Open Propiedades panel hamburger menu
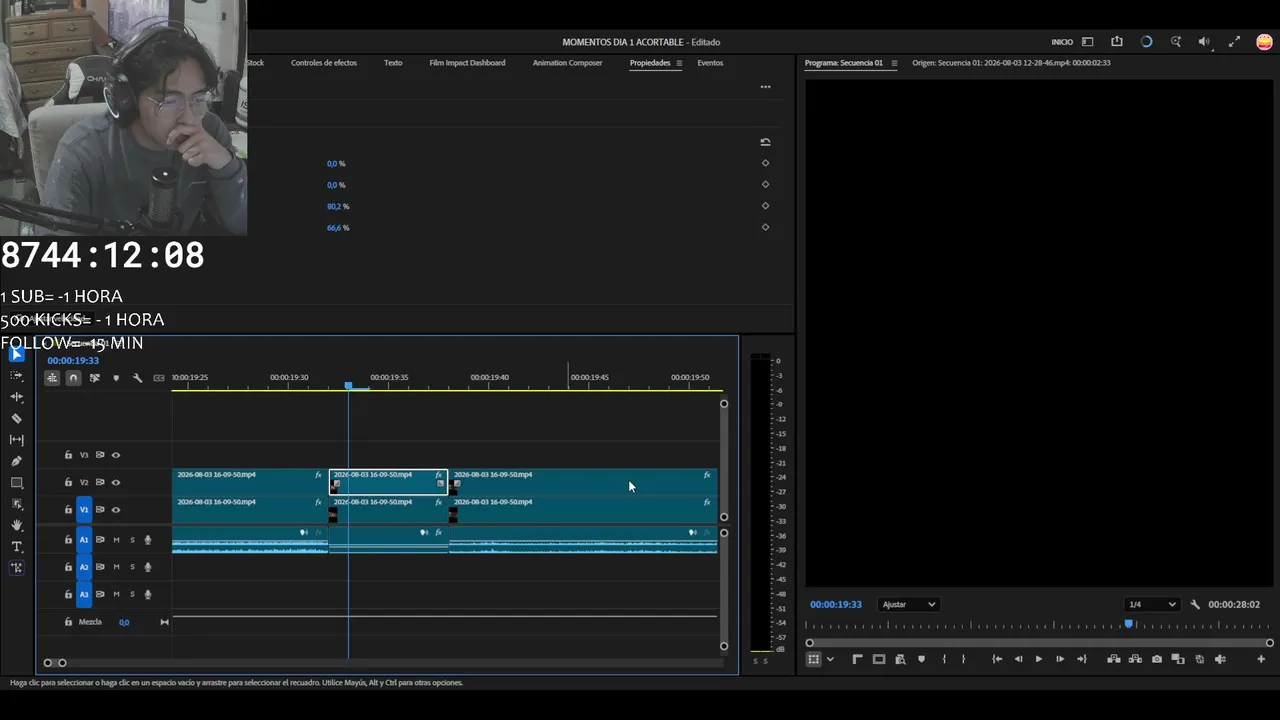 [x=679, y=63]
